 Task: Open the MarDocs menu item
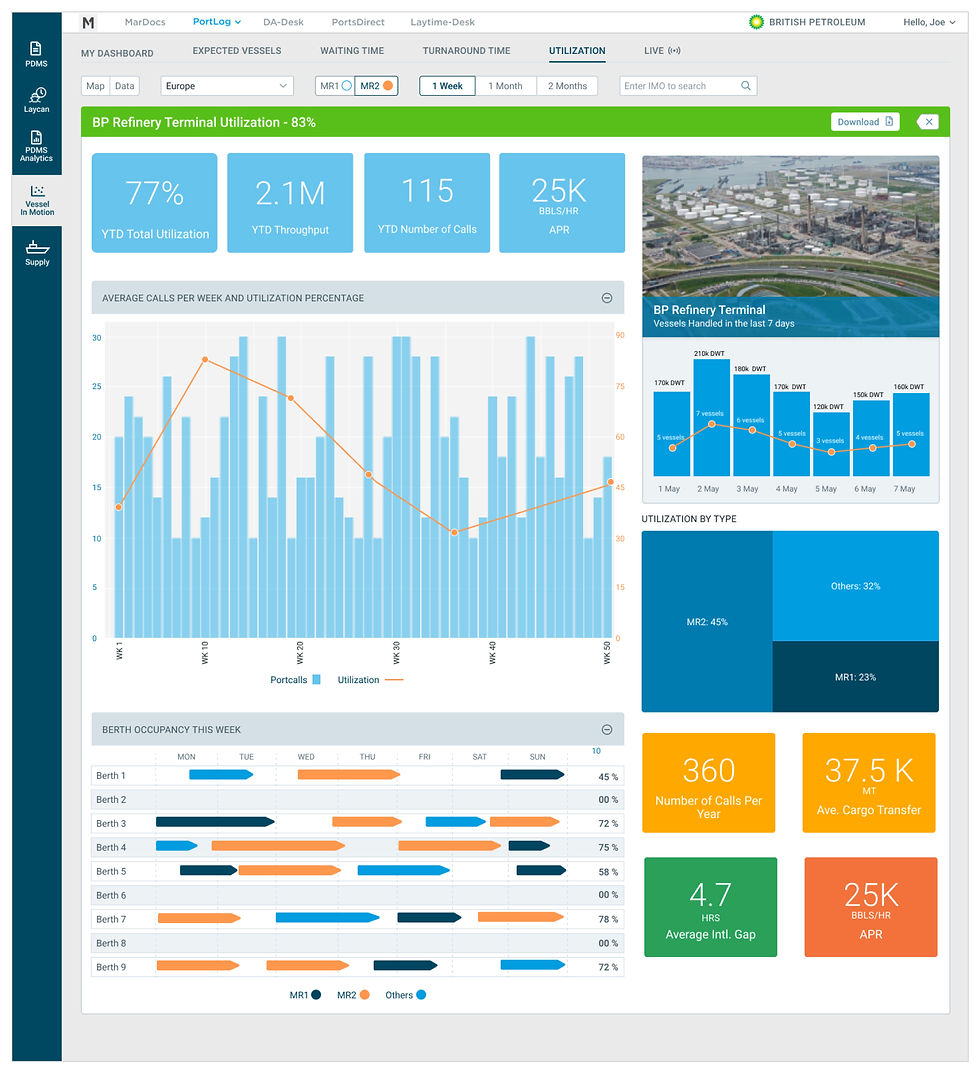click(145, 22)
